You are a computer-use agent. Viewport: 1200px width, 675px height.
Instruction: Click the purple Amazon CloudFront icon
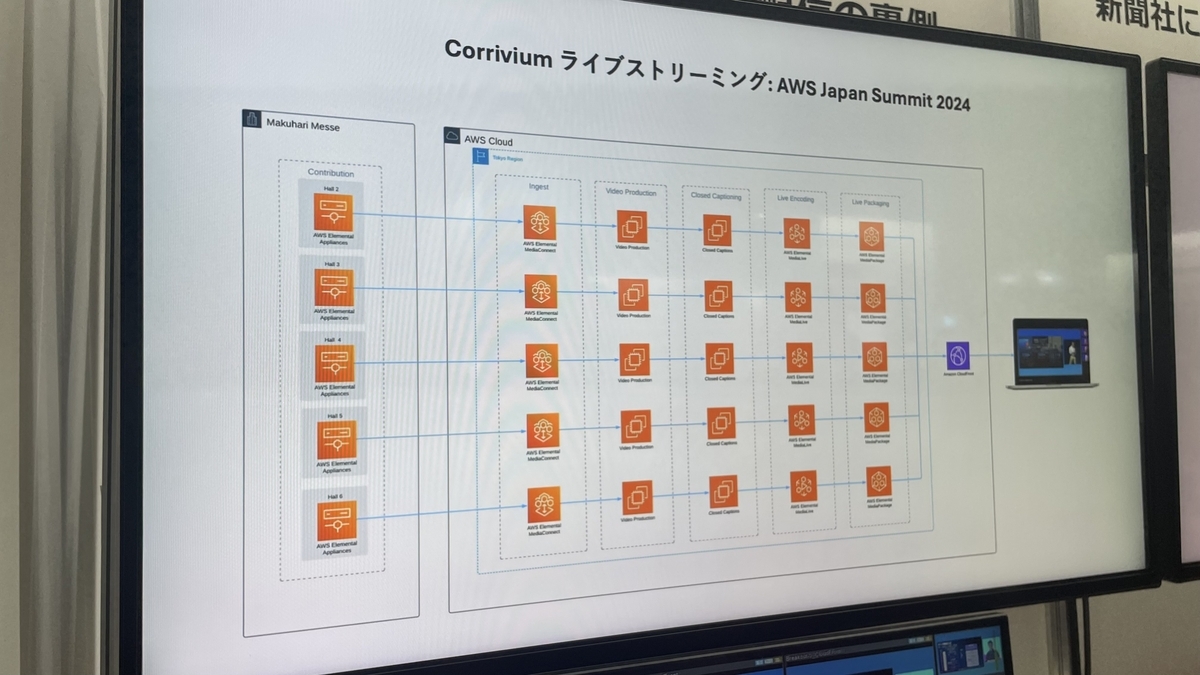pyautogui.click(x=958, y=355)
